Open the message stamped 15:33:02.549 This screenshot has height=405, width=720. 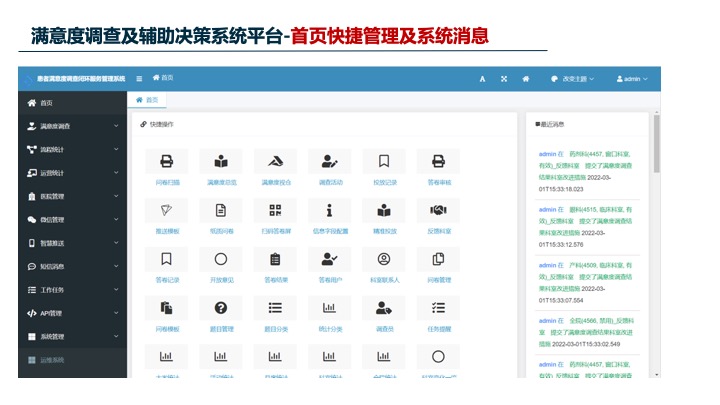(586, 332)
